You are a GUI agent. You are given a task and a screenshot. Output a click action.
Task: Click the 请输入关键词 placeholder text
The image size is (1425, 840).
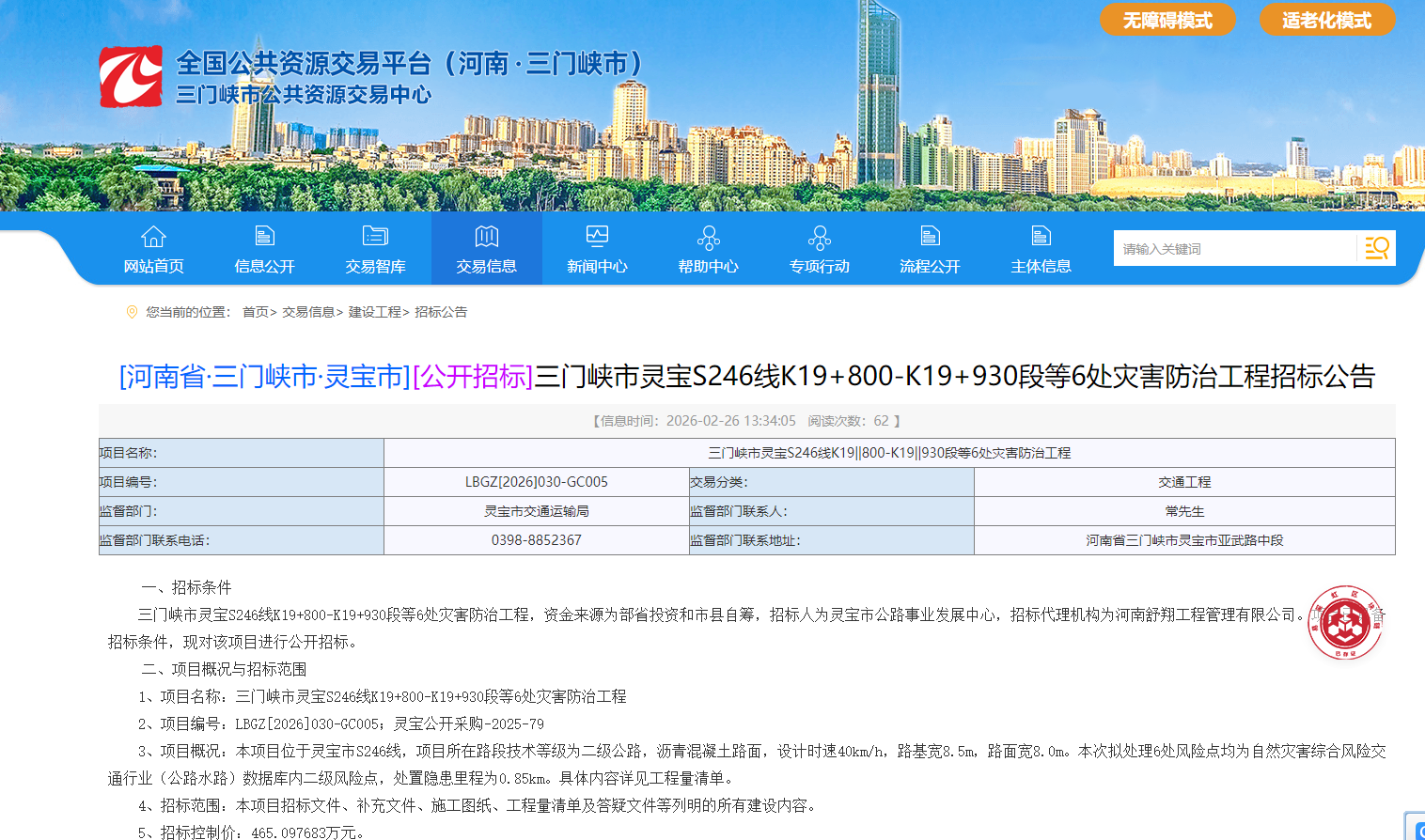click(1162, 249)
